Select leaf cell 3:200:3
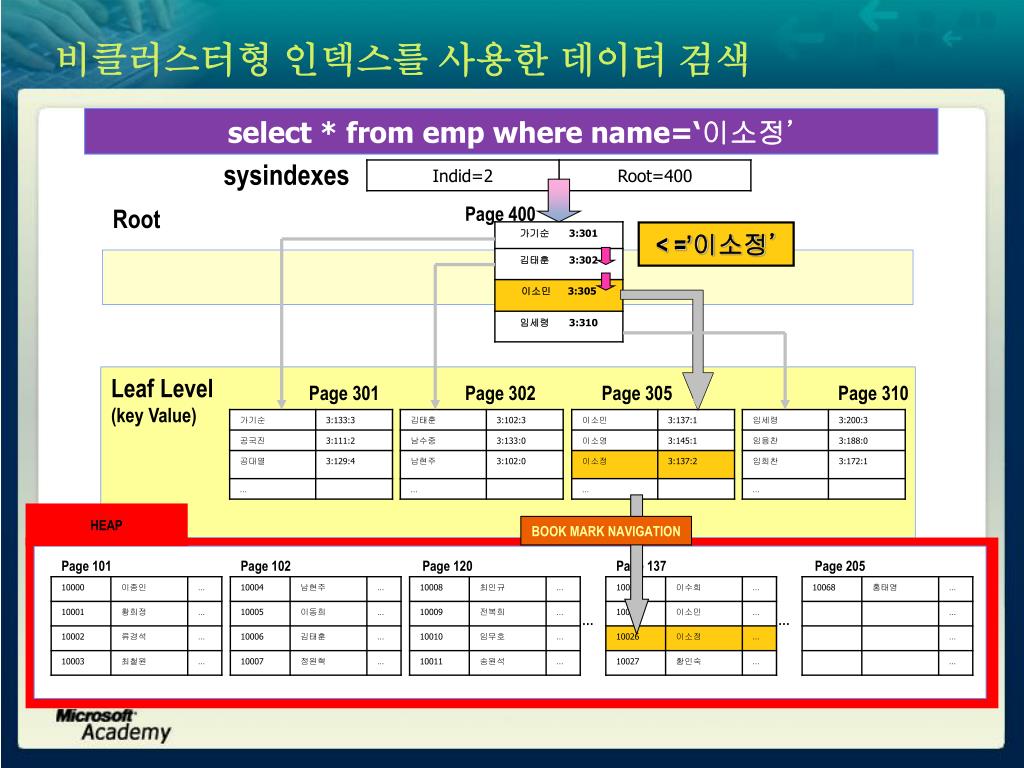1024x768 pixels. tap(866, 420)
